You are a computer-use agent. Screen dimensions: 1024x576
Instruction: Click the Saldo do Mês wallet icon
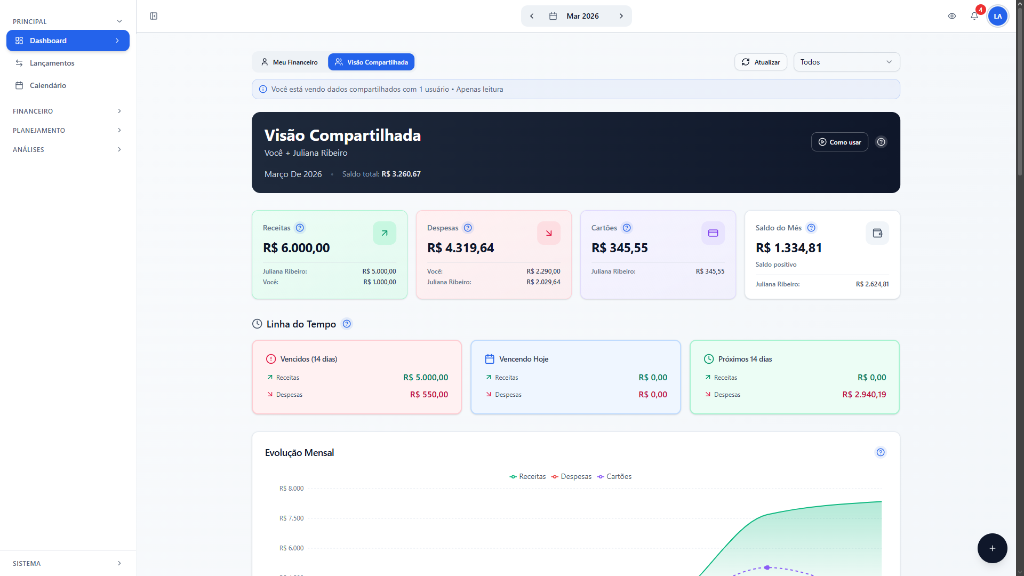click(x=877, y=233)
